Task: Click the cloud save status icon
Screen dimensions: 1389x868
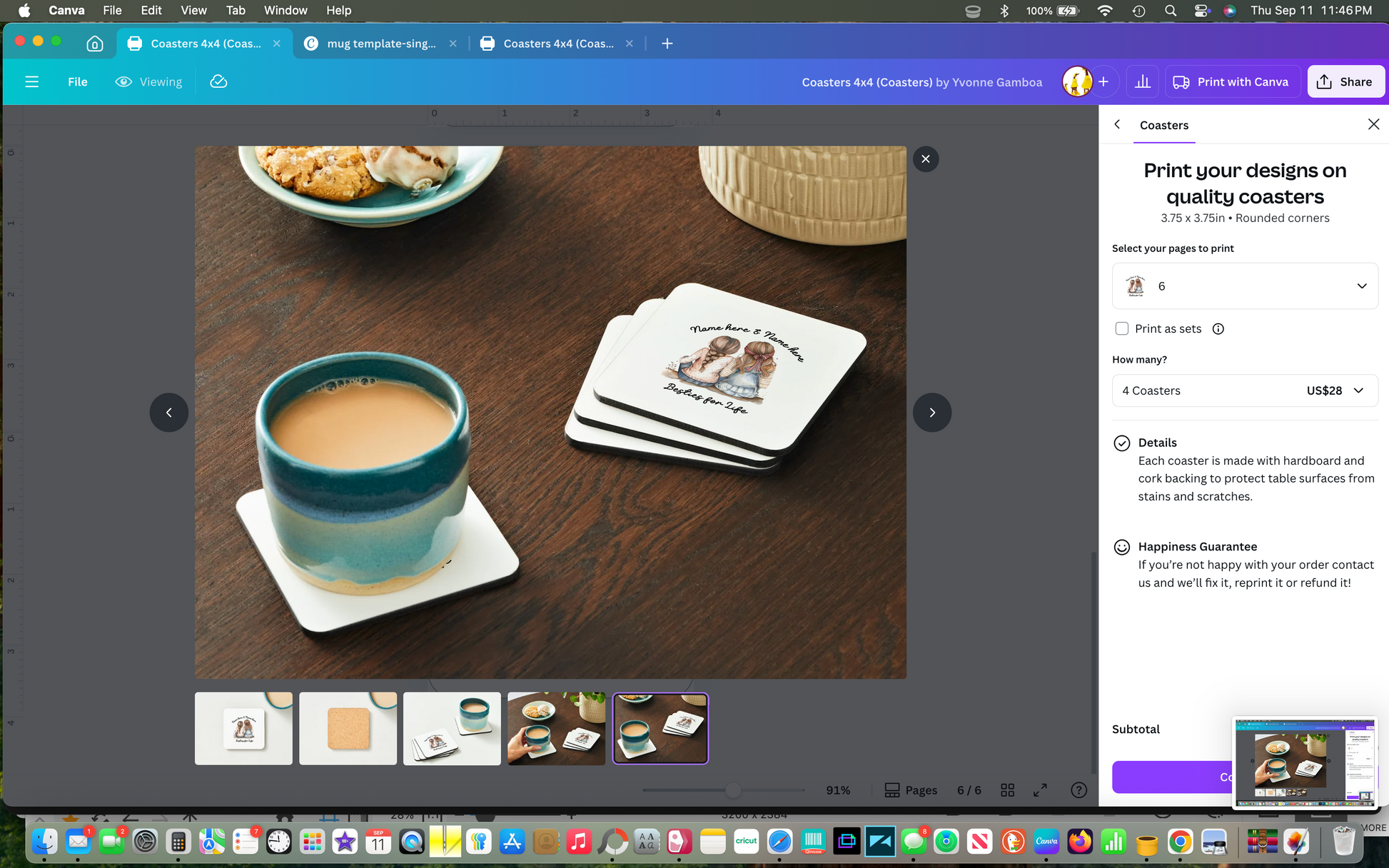Action: 218,81
